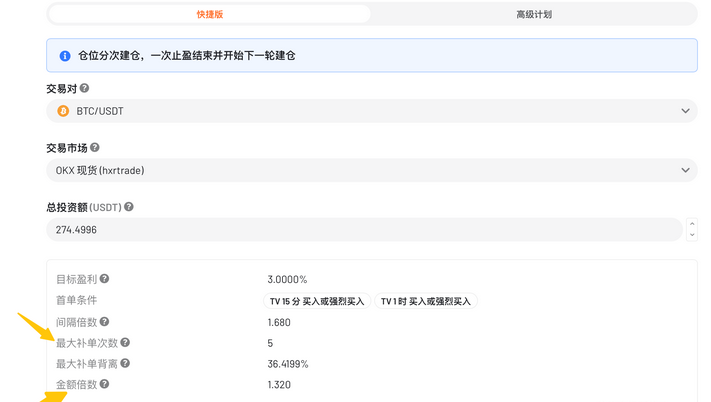Click the orange Bitcoin icon beside BTC/USDT

[x=63, y=111]
